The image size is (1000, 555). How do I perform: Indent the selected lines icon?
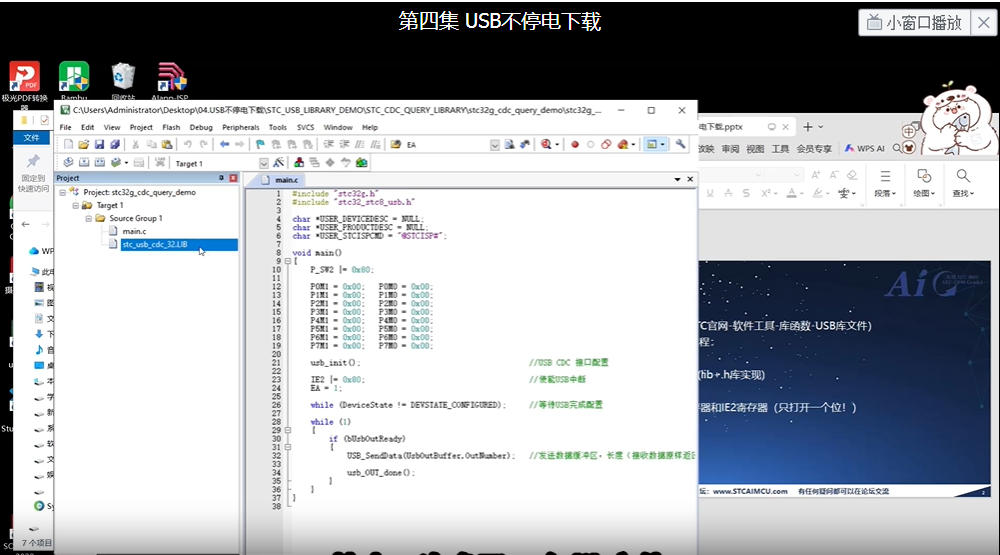[328, 145]
